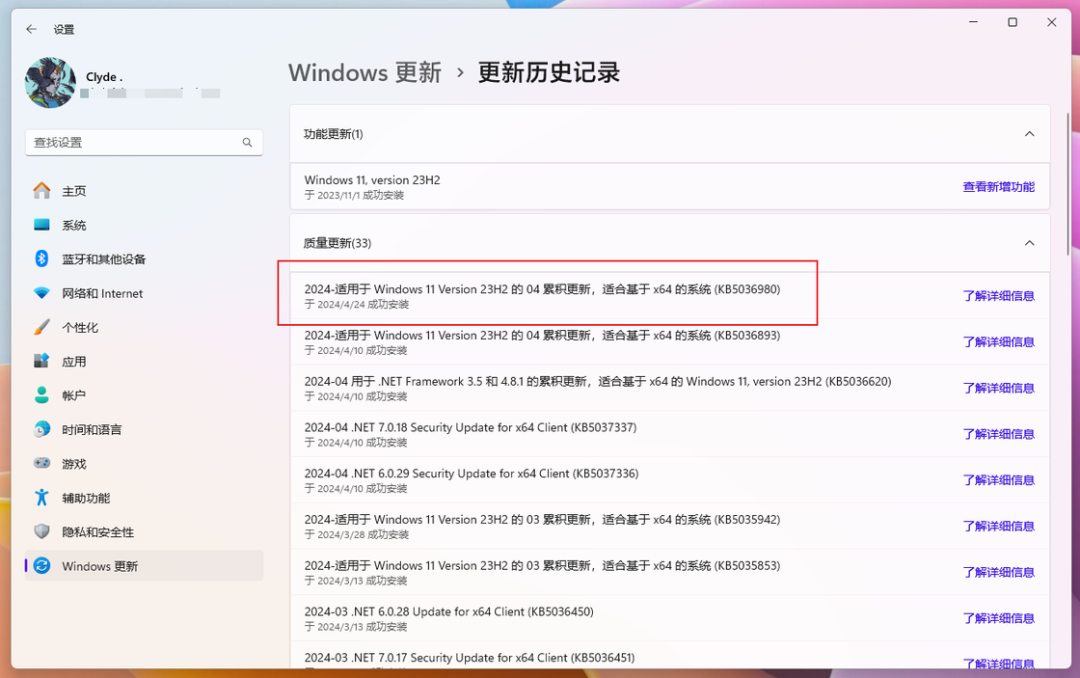Image resolution: width=1080 pixels, height=678 pixels.
Task: Go back to Windows 更新 via breadcrumb
Action: click(x=364, y=72)
